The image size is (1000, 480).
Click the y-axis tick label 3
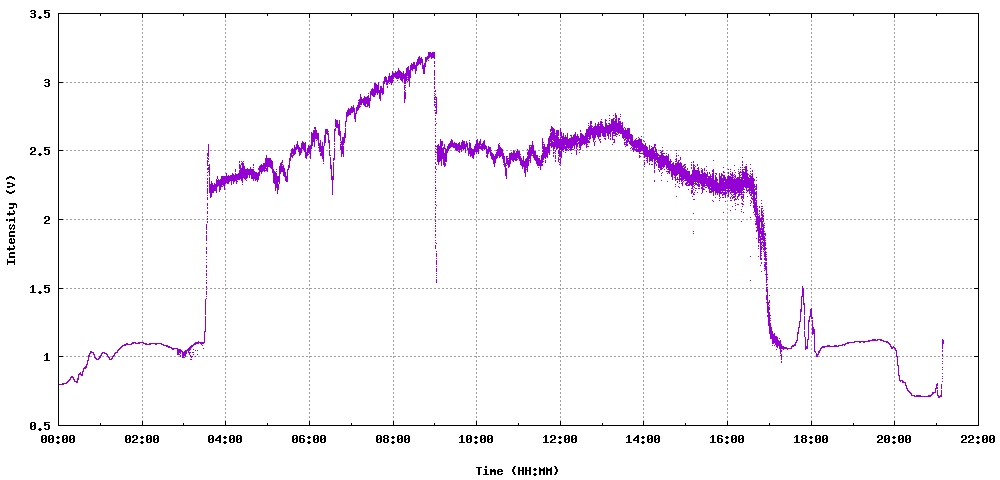(x=47, y=82)
